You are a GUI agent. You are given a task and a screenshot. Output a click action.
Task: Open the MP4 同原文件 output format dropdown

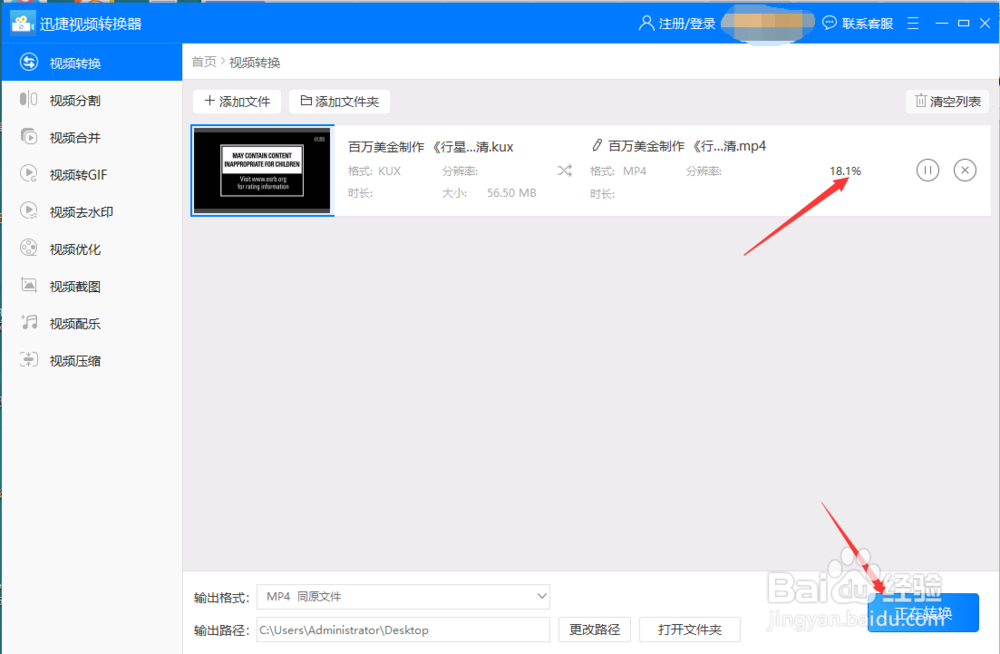(x=403, y=596)
